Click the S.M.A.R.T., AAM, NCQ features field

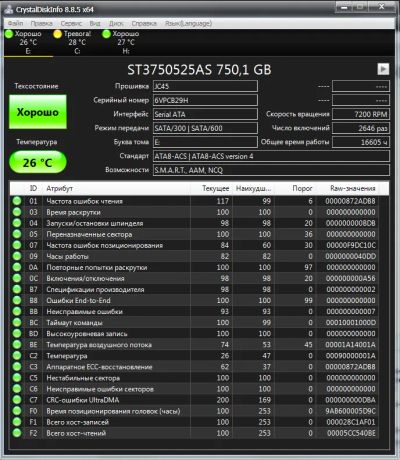tap(271, 170)
